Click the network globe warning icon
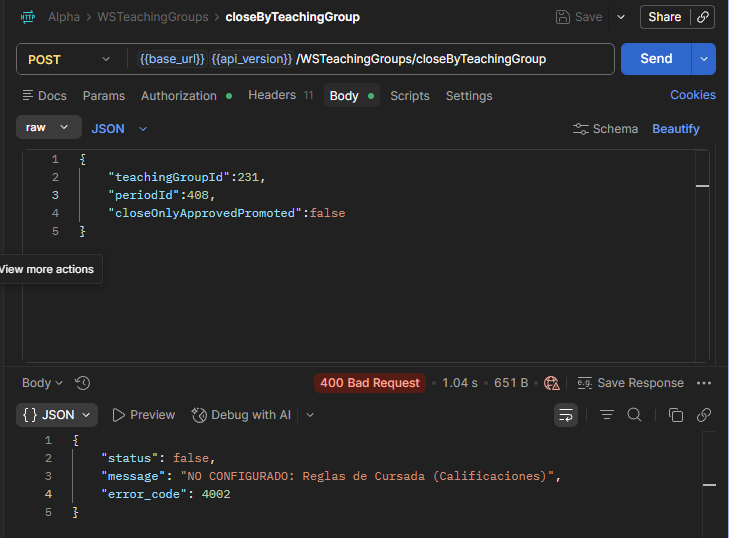The image size is (729, 538). pyautogui.click(x=551, y=383)
